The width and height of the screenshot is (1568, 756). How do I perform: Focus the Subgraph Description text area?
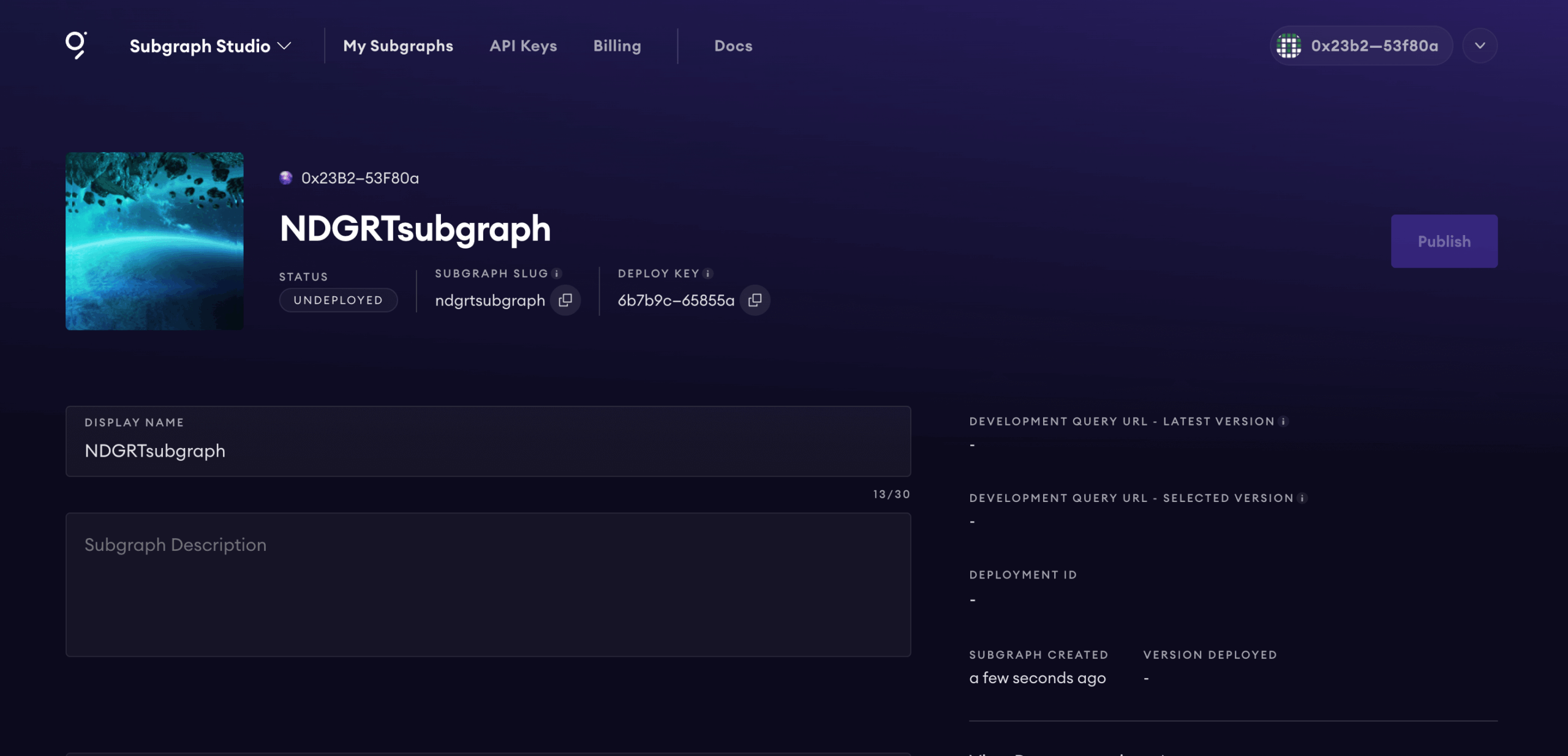point(488,585)
